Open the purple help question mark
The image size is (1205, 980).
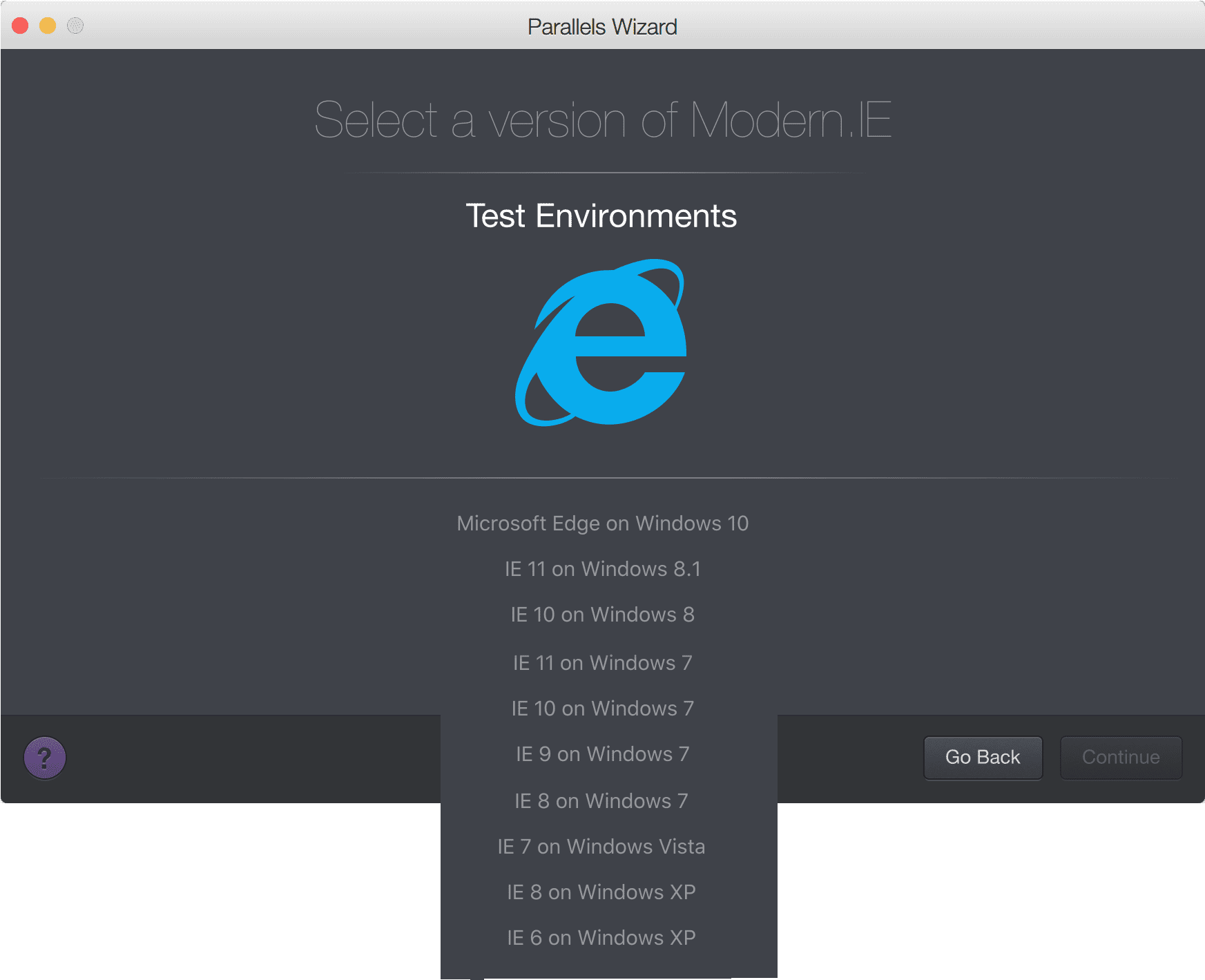point(45,758)
